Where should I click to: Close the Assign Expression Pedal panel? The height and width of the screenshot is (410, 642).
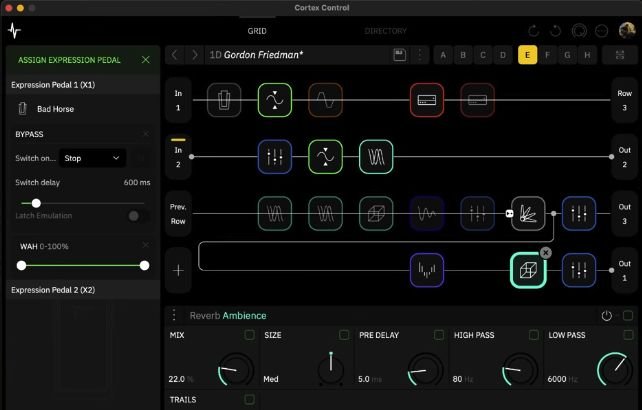[x=145, y=60]
